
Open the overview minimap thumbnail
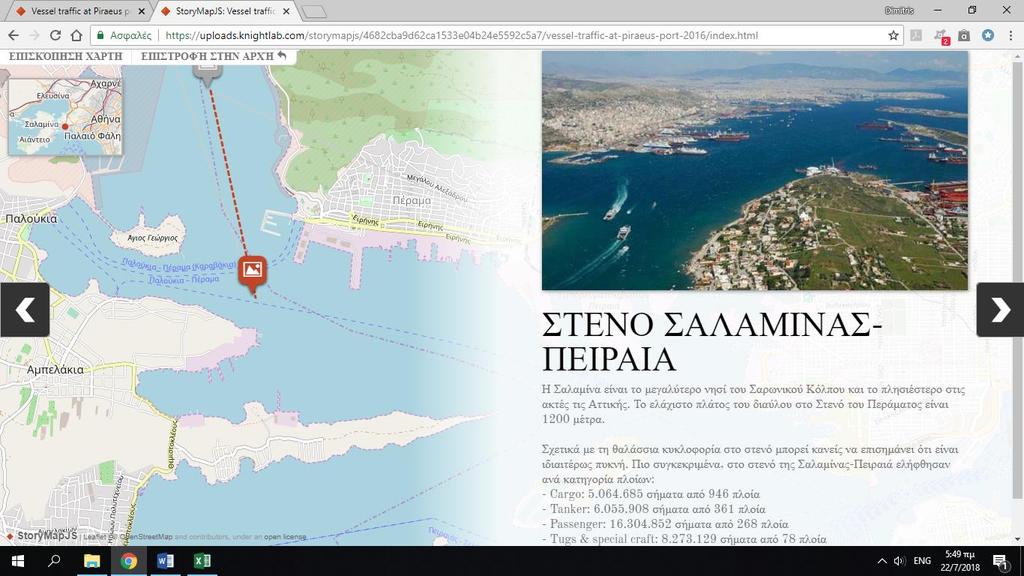pyautogui.click(x=65, y=117)
